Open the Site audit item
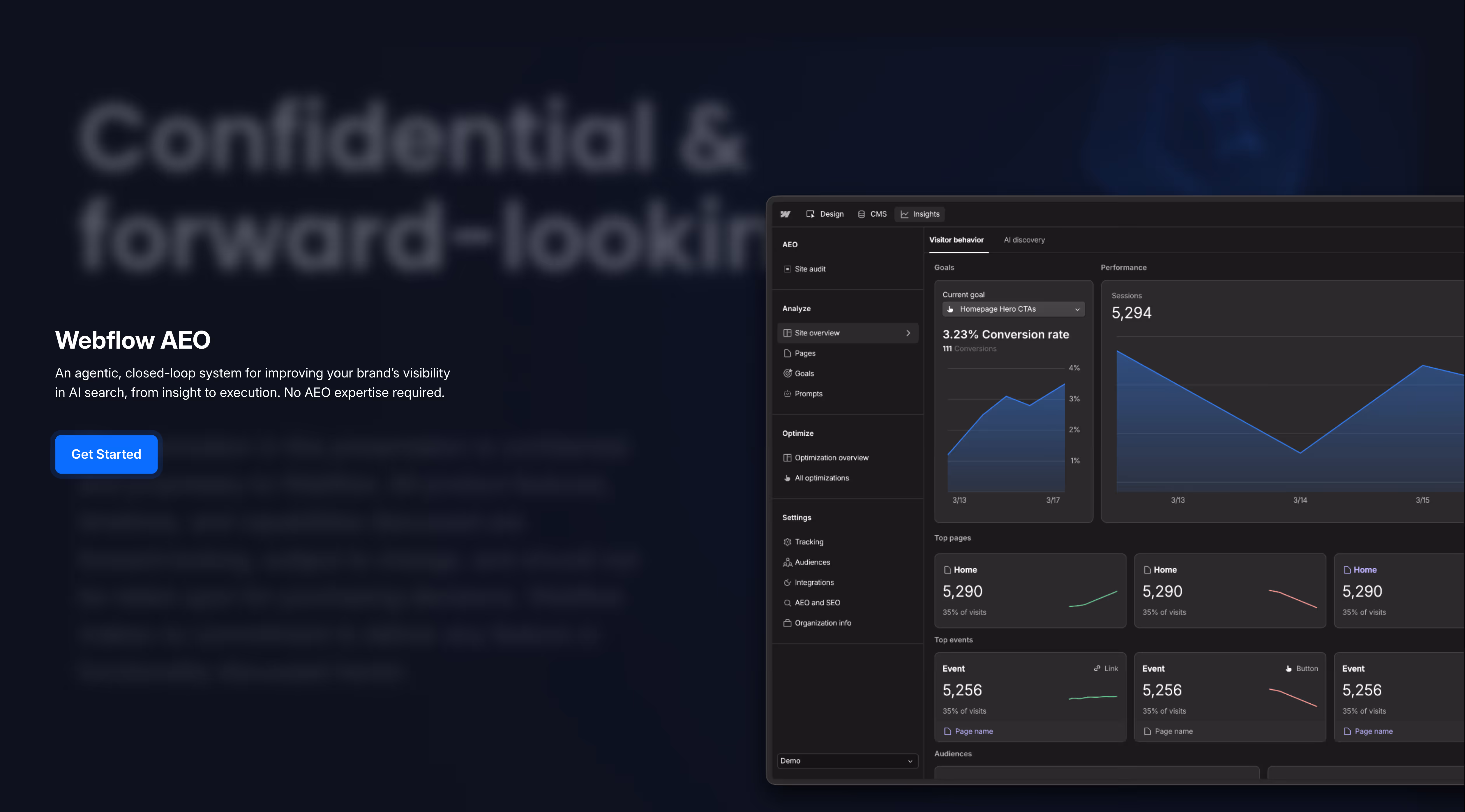 [x=809, y=269]
